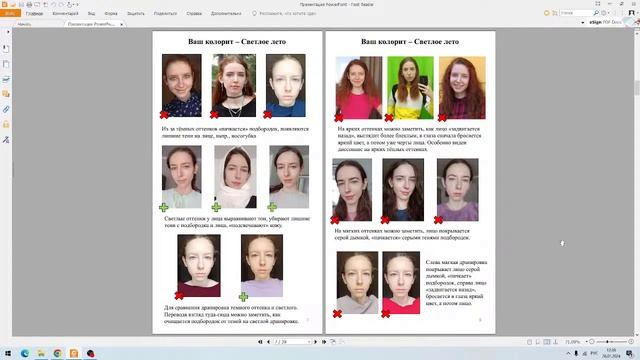Click the page number input field

(289, 342)
